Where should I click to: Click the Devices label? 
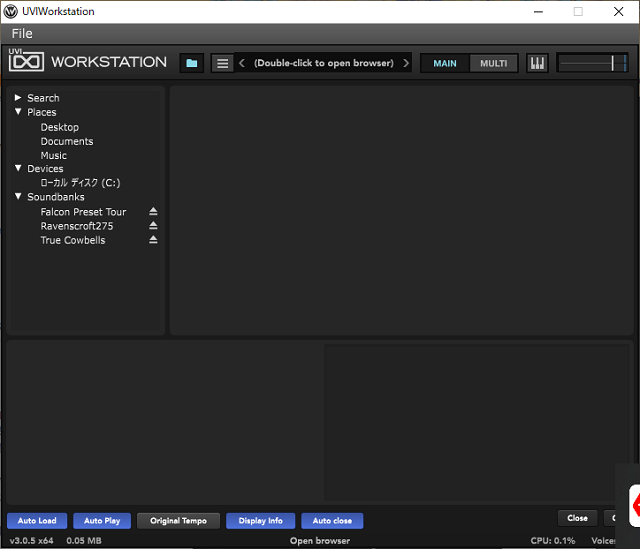(x=45, y=169)
